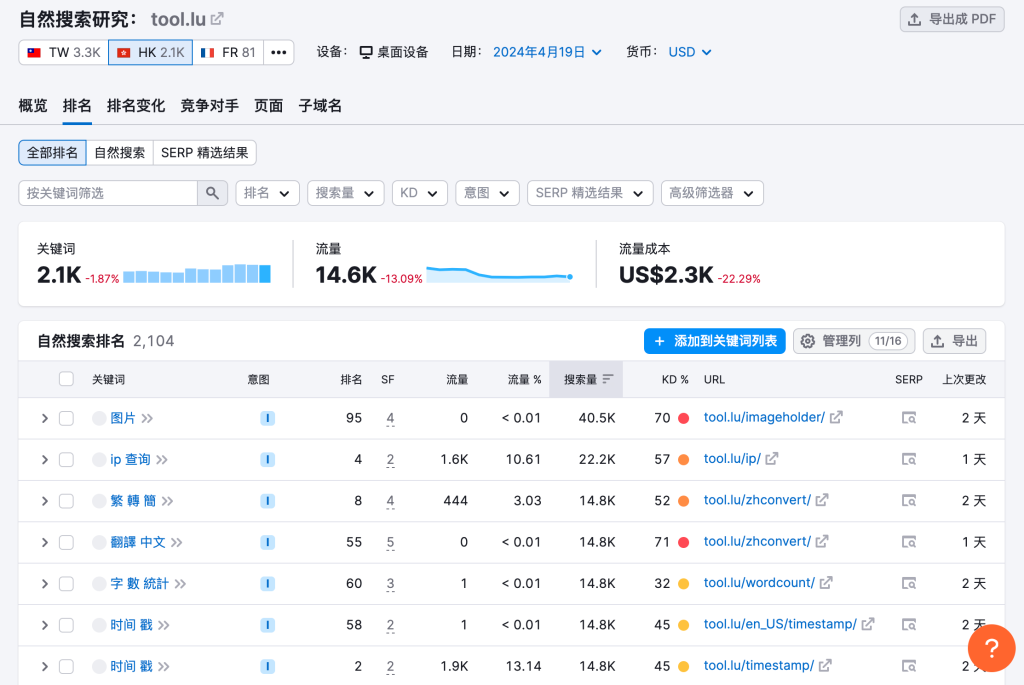This screenshot has width=1024, height=685.
Task: View SERP snapshot for 字 數 統計 row
Action: pos(908,583)
